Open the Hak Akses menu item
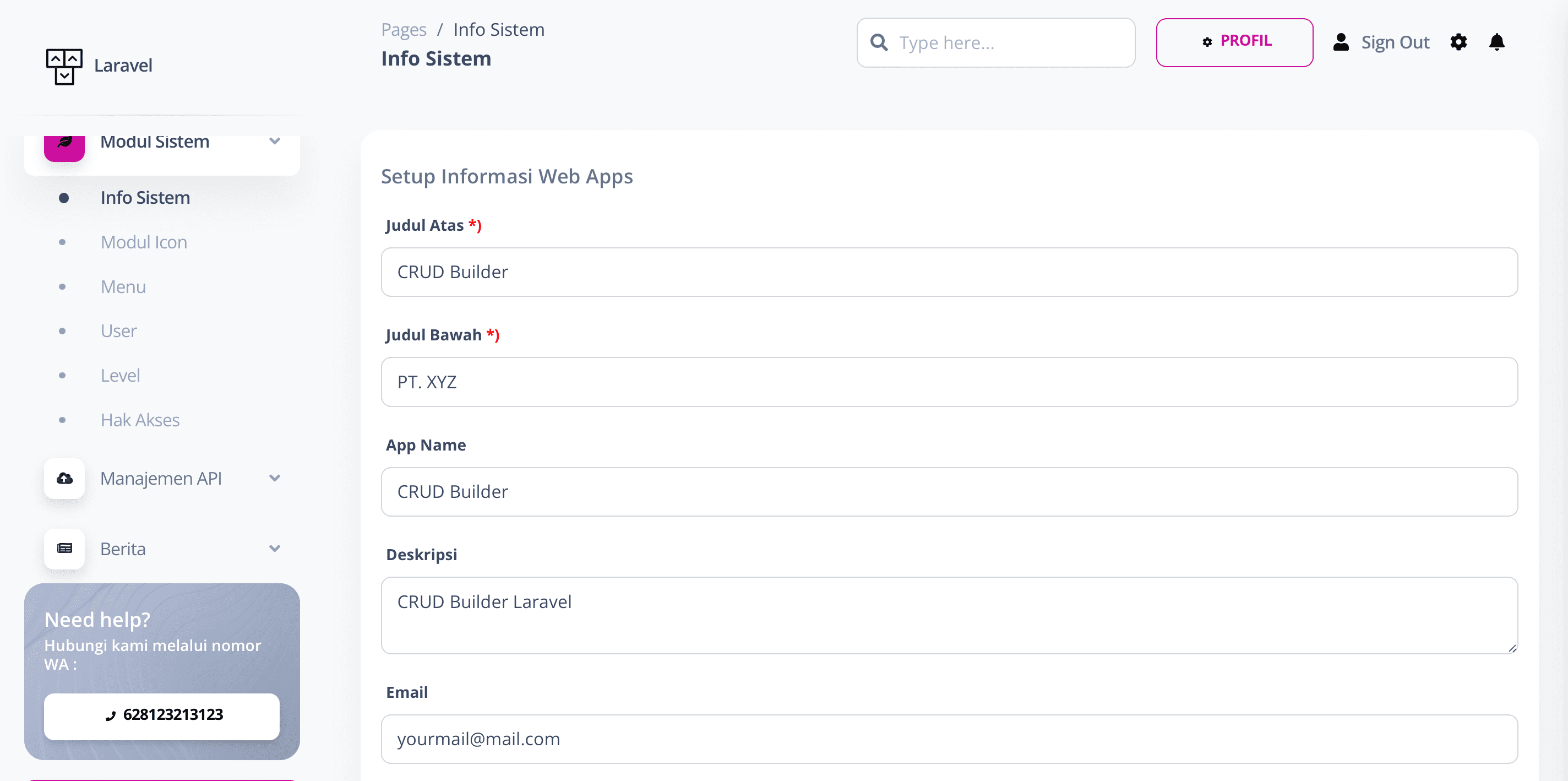 click(140, 420)
